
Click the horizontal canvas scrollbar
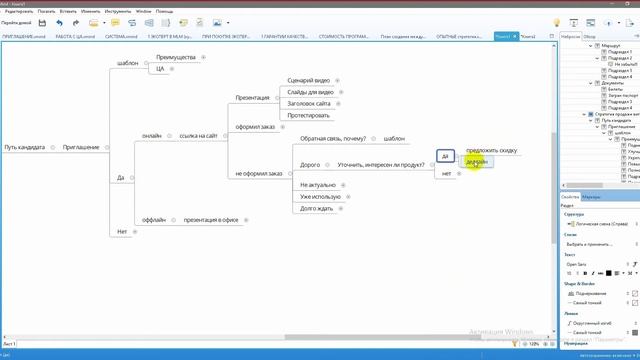coord(382,337)
